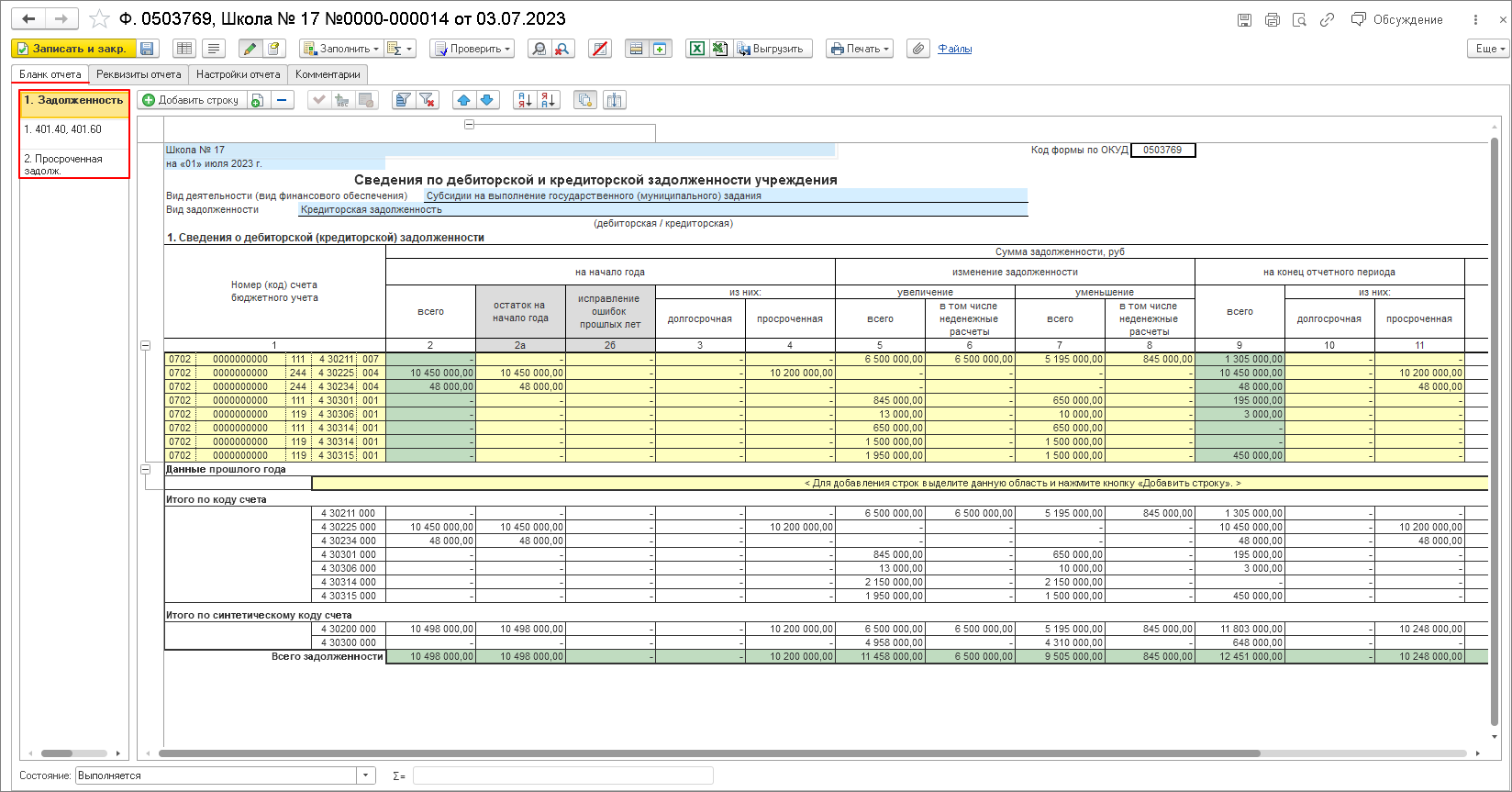Switch to the Реквизиты отчета tab
The width and height of the screenshot is (1512, 792).
pos(139,74)
